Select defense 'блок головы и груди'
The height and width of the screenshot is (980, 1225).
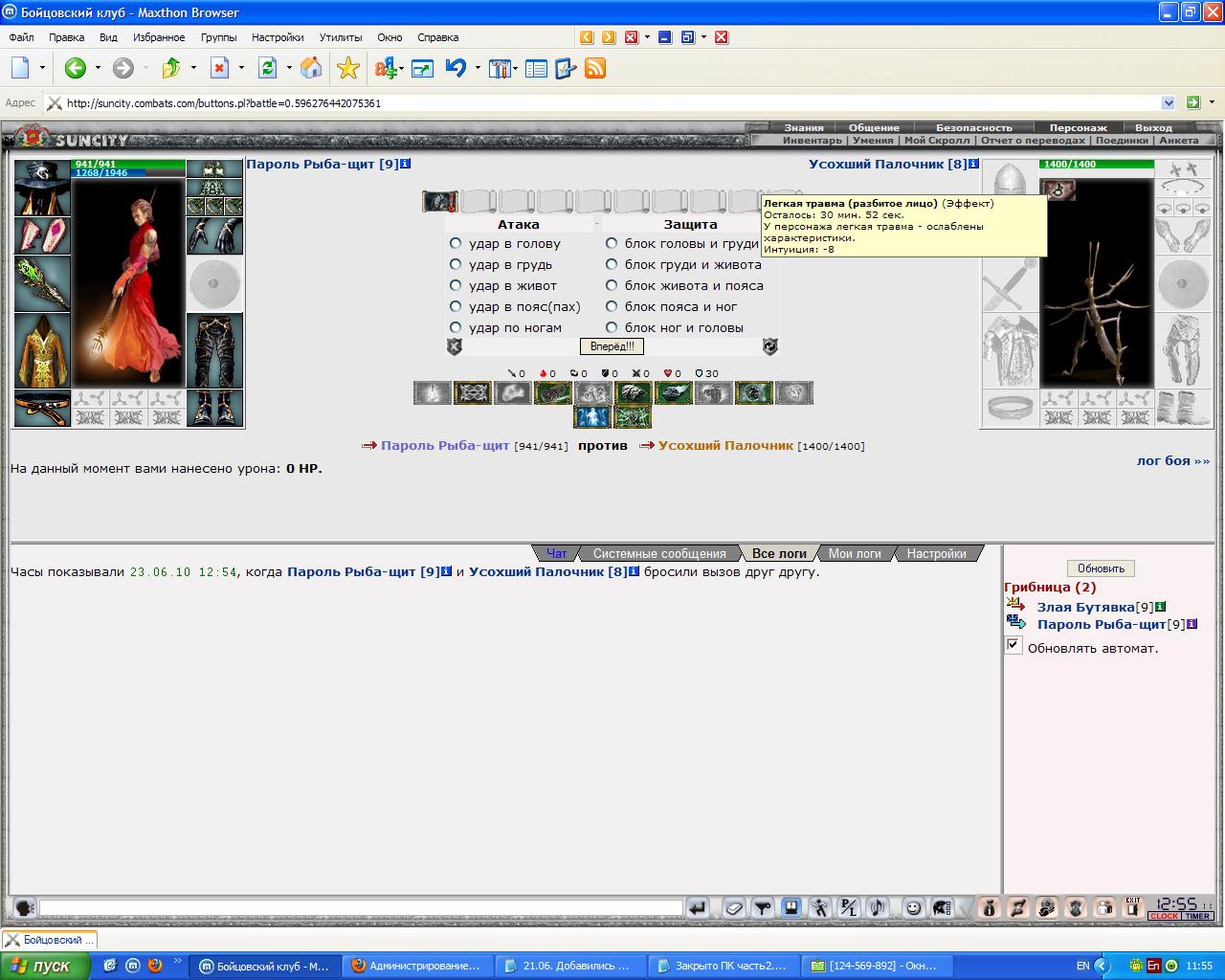pyautogui.click(x=612, y=243)
